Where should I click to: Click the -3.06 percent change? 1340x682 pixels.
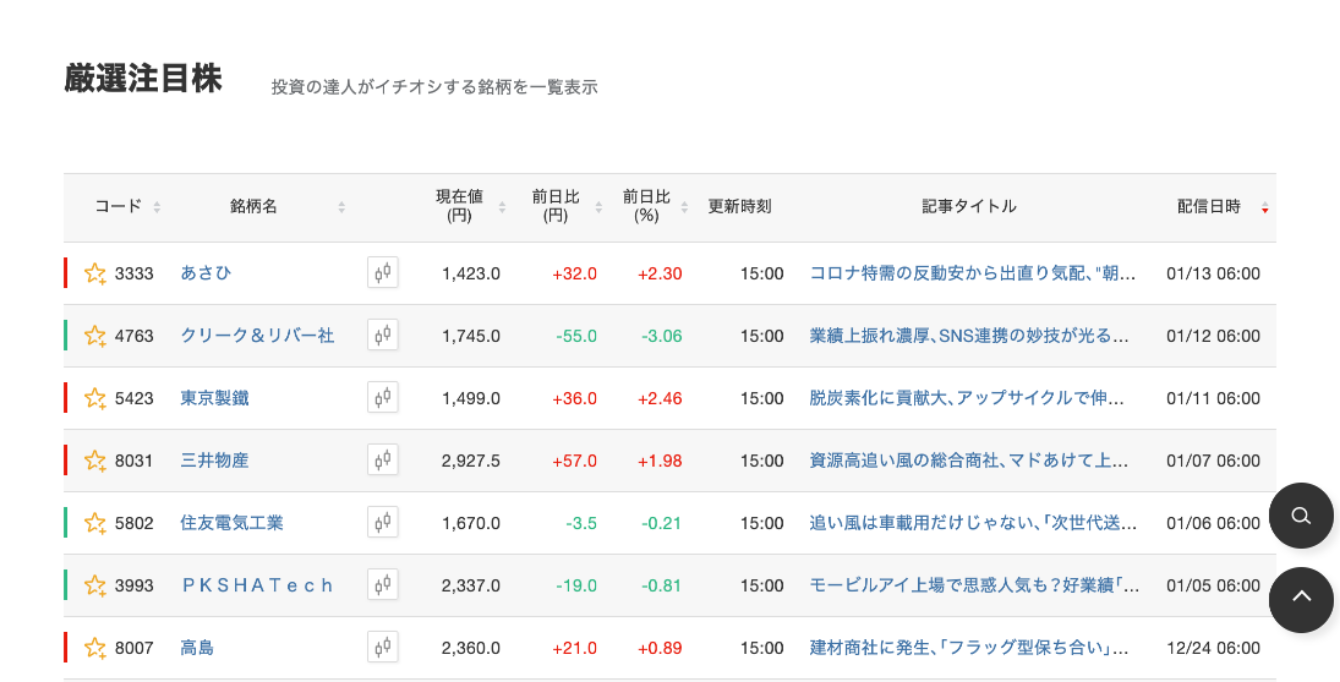pyautogui.click(x=662, y=336)
